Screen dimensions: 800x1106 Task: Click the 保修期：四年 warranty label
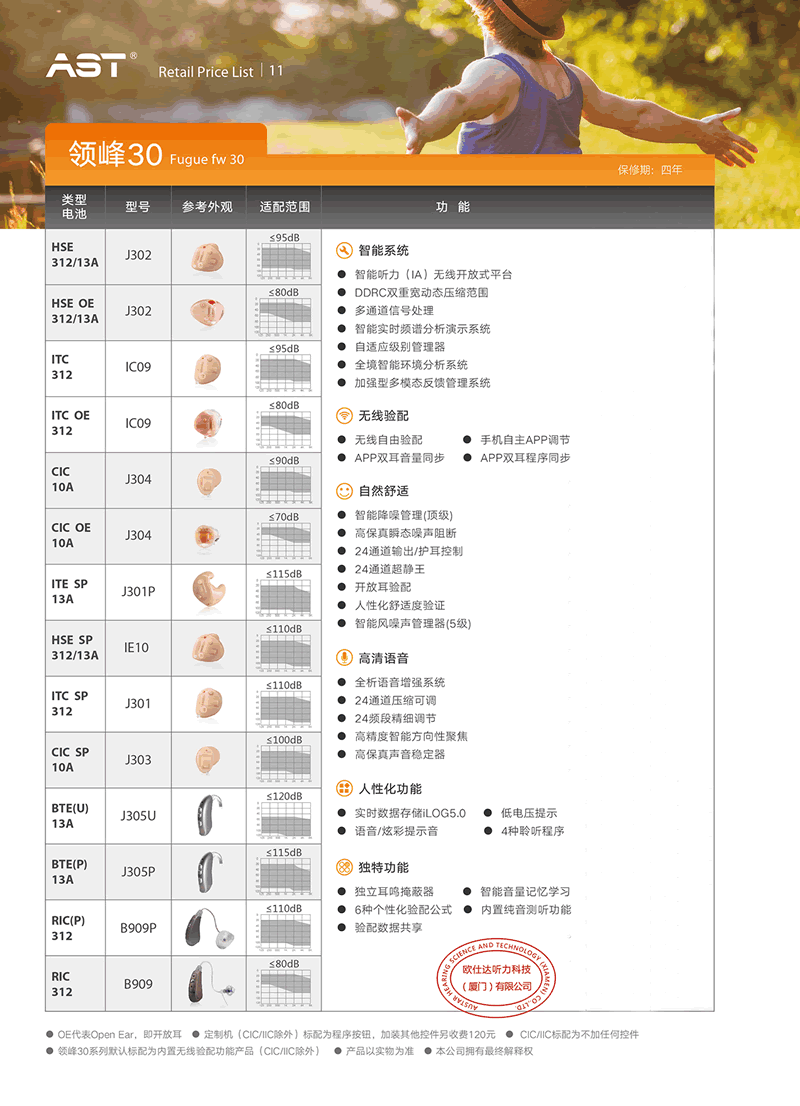pyautogui.click(x=650, y=170)
